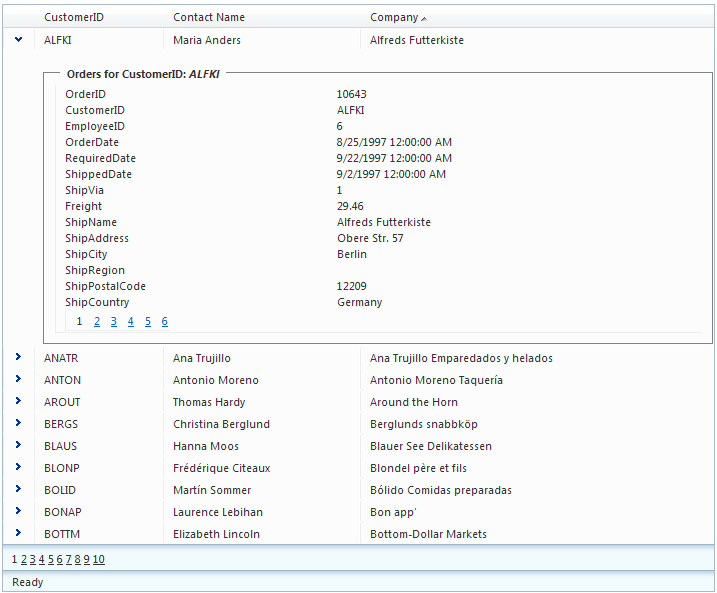The image size is (717, 593).
Task: Collapse the ALFKI customer row
Action: click(x=18, y=39)
